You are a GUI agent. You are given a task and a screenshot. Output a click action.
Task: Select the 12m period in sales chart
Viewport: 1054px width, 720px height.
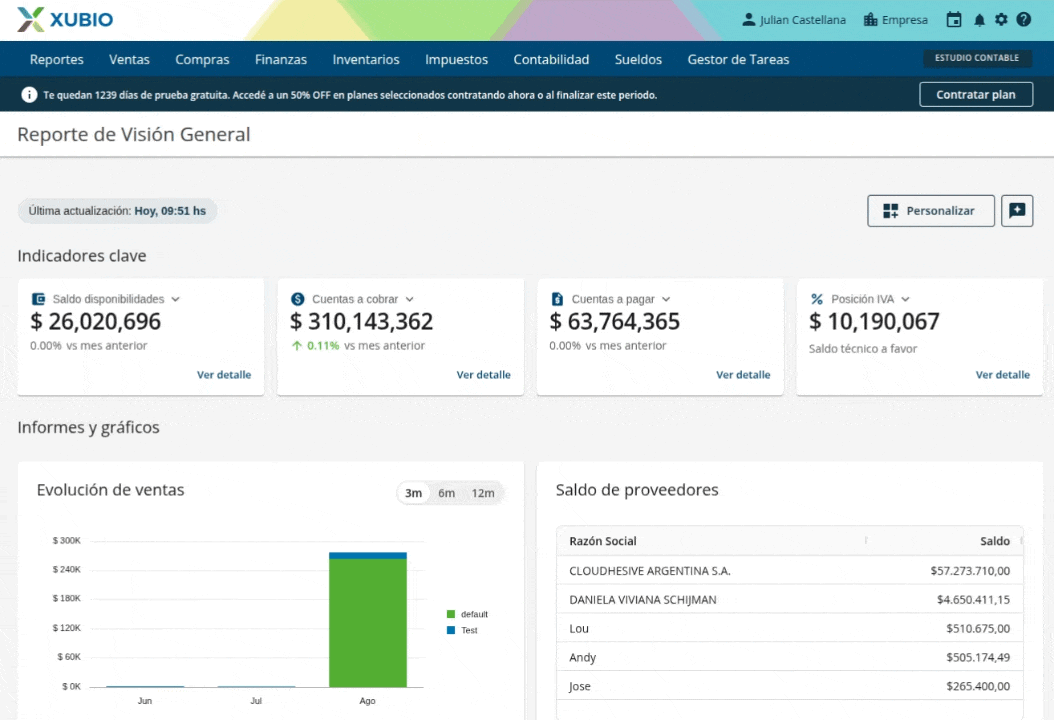click(x=483, y=493)
